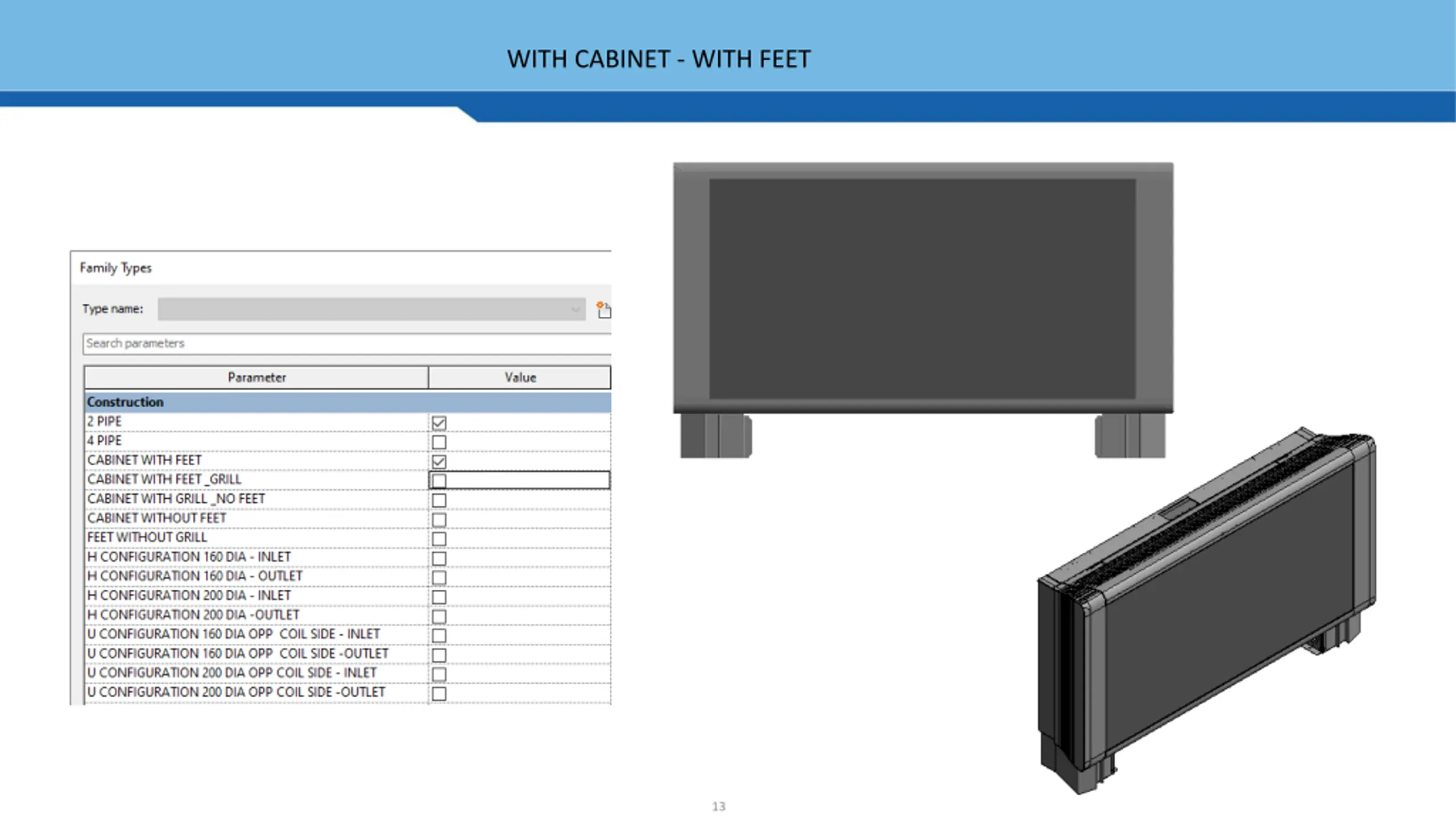Check the 4 PIPE checkbox
Image resolution: width=1456 pixels, height=819 pixels.
tap(439, 442)
